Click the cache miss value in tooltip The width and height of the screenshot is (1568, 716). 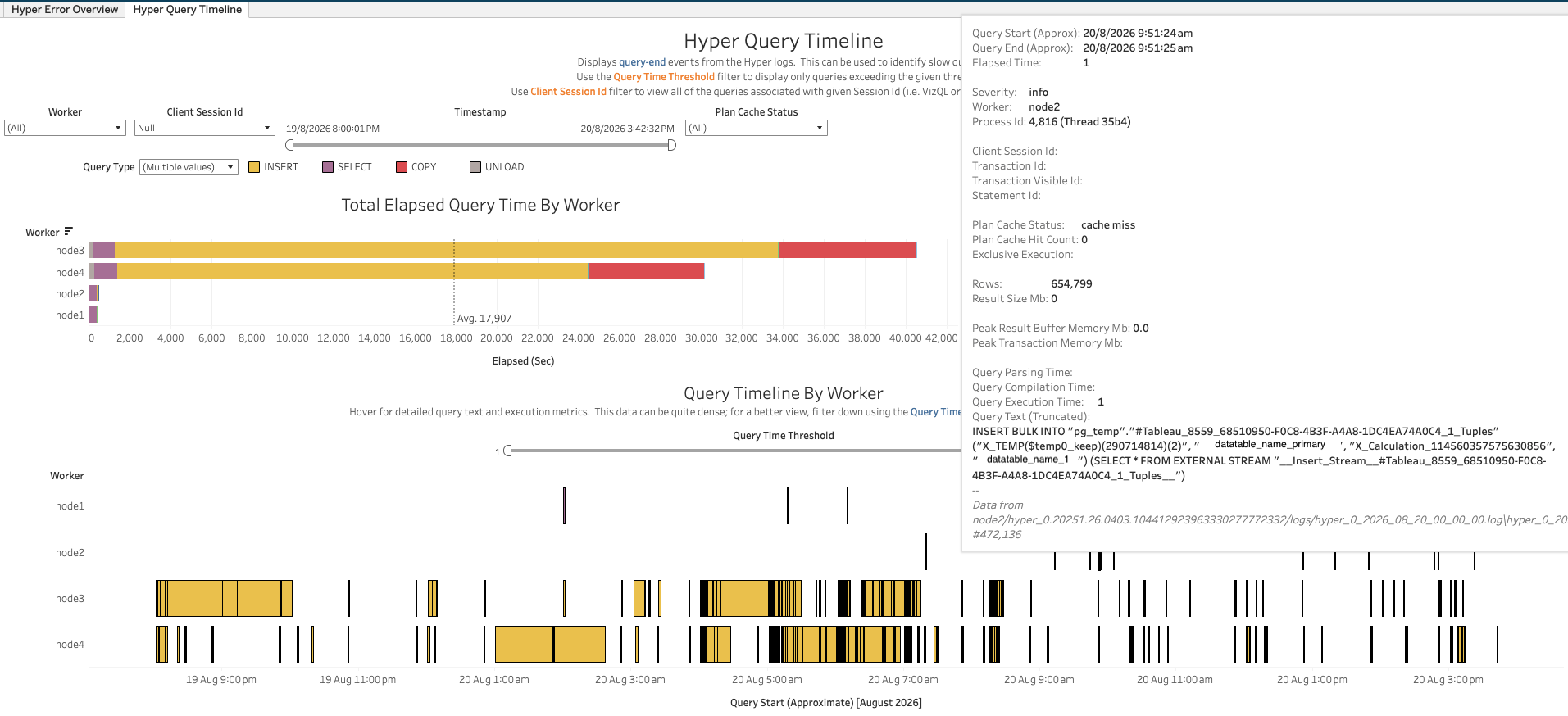1108,225
